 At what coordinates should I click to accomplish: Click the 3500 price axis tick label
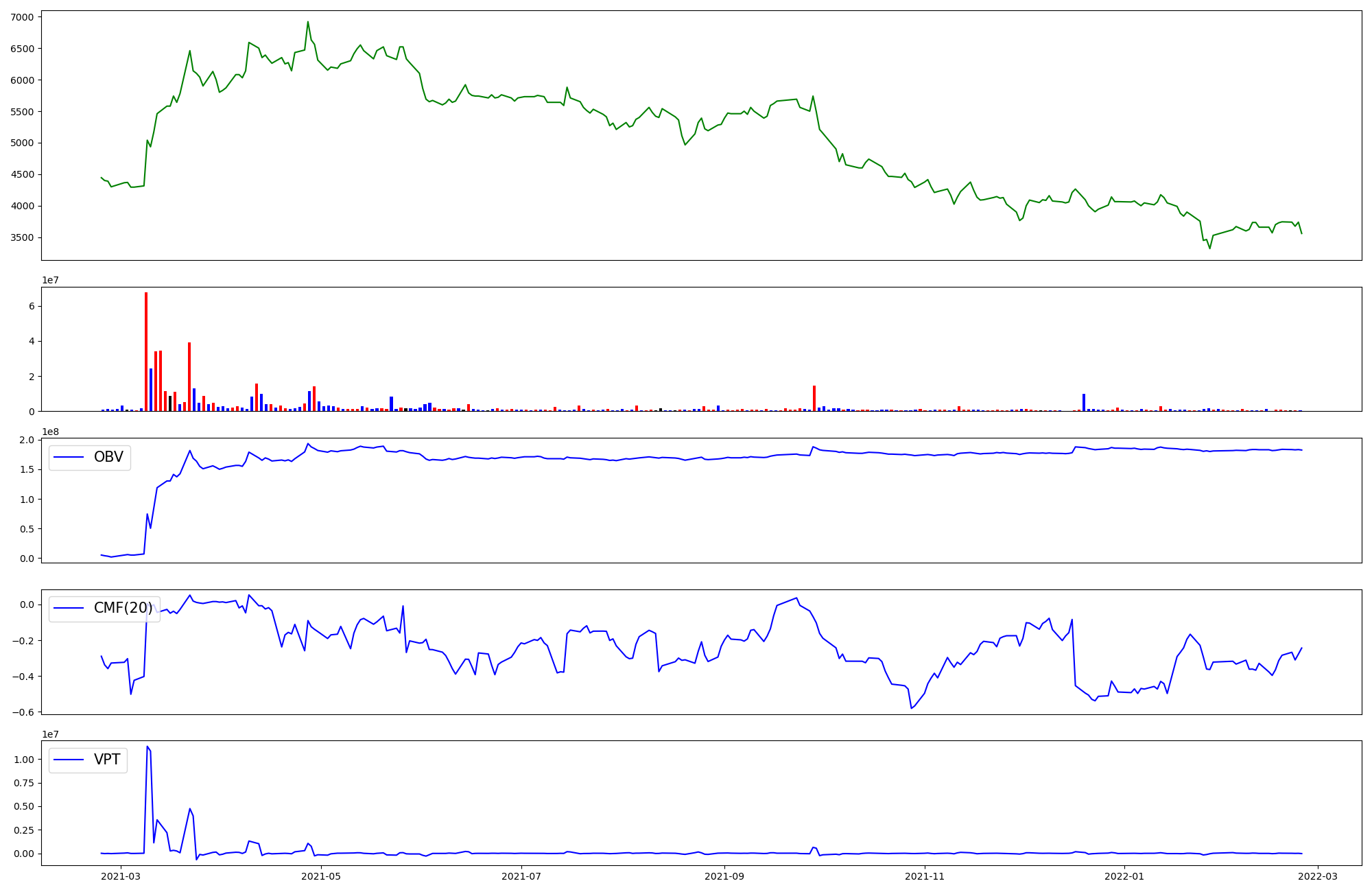tap(23, 237)
